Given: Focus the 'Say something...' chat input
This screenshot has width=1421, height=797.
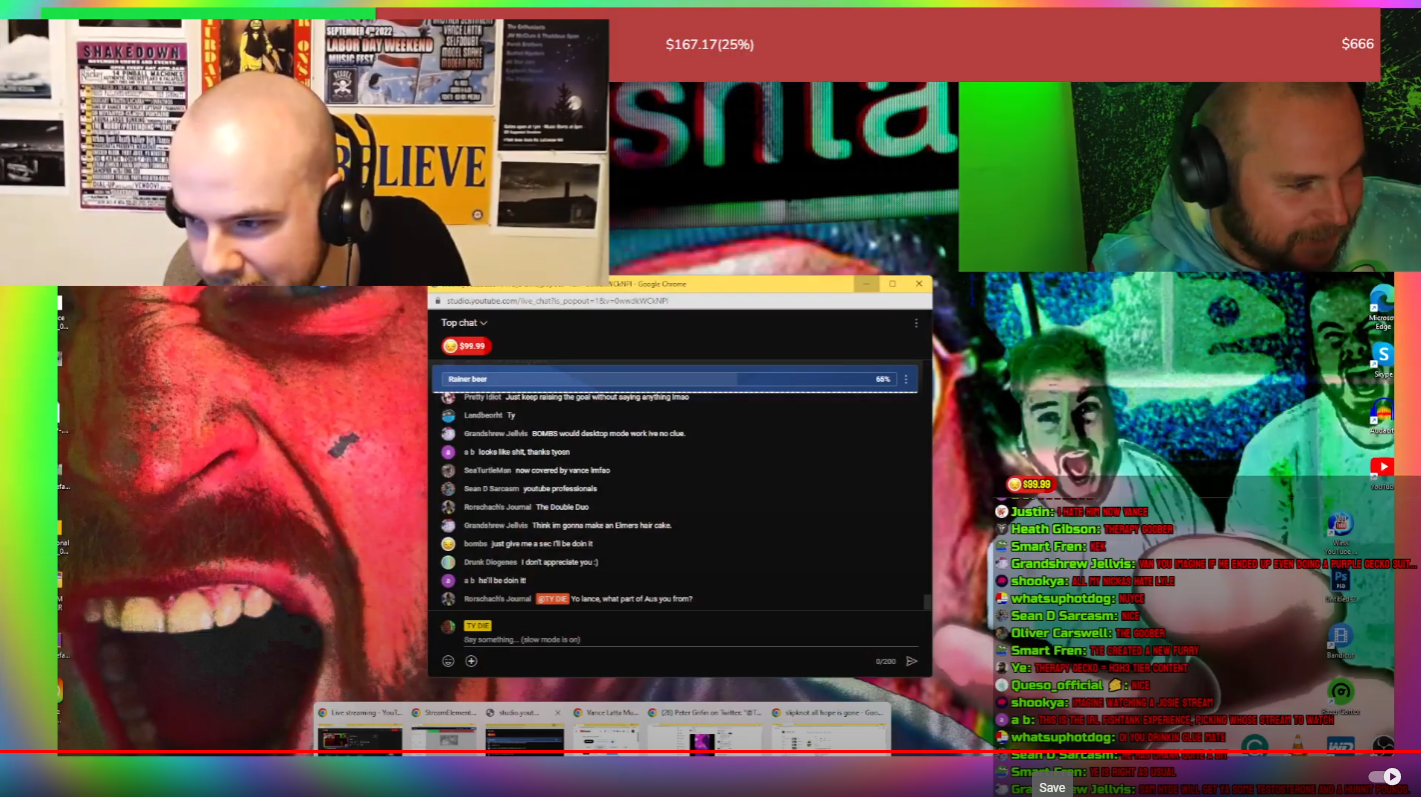Looking at the screenshot, I should pos(690,639).
